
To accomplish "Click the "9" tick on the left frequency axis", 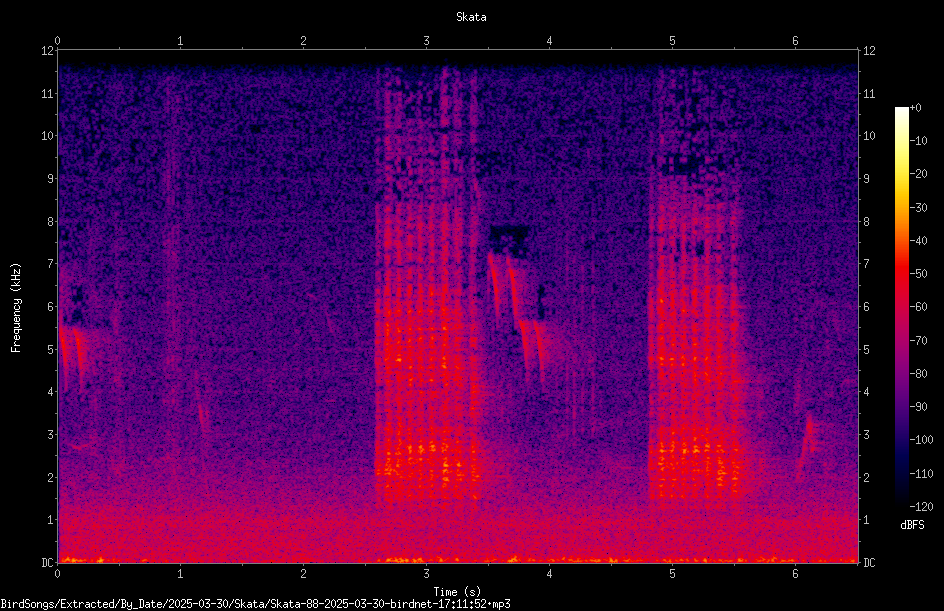I will point(51,179).
